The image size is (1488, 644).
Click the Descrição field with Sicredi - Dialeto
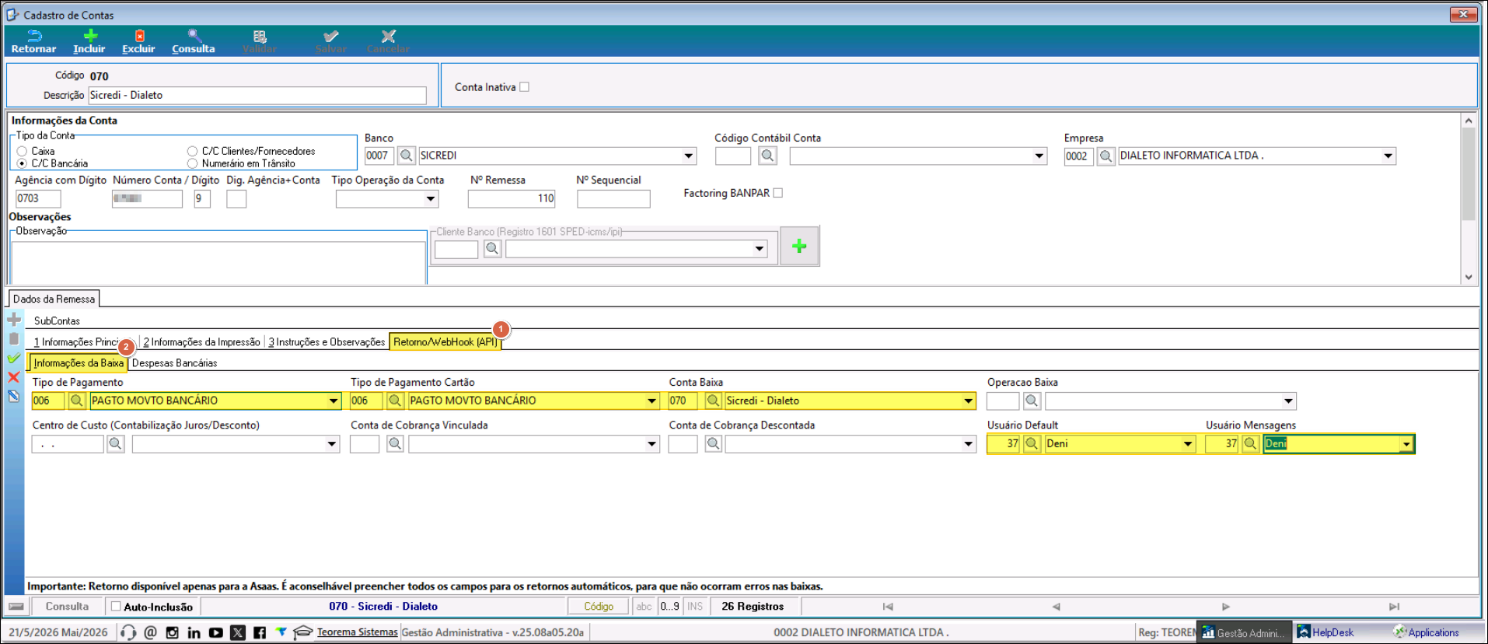point(257,95)
